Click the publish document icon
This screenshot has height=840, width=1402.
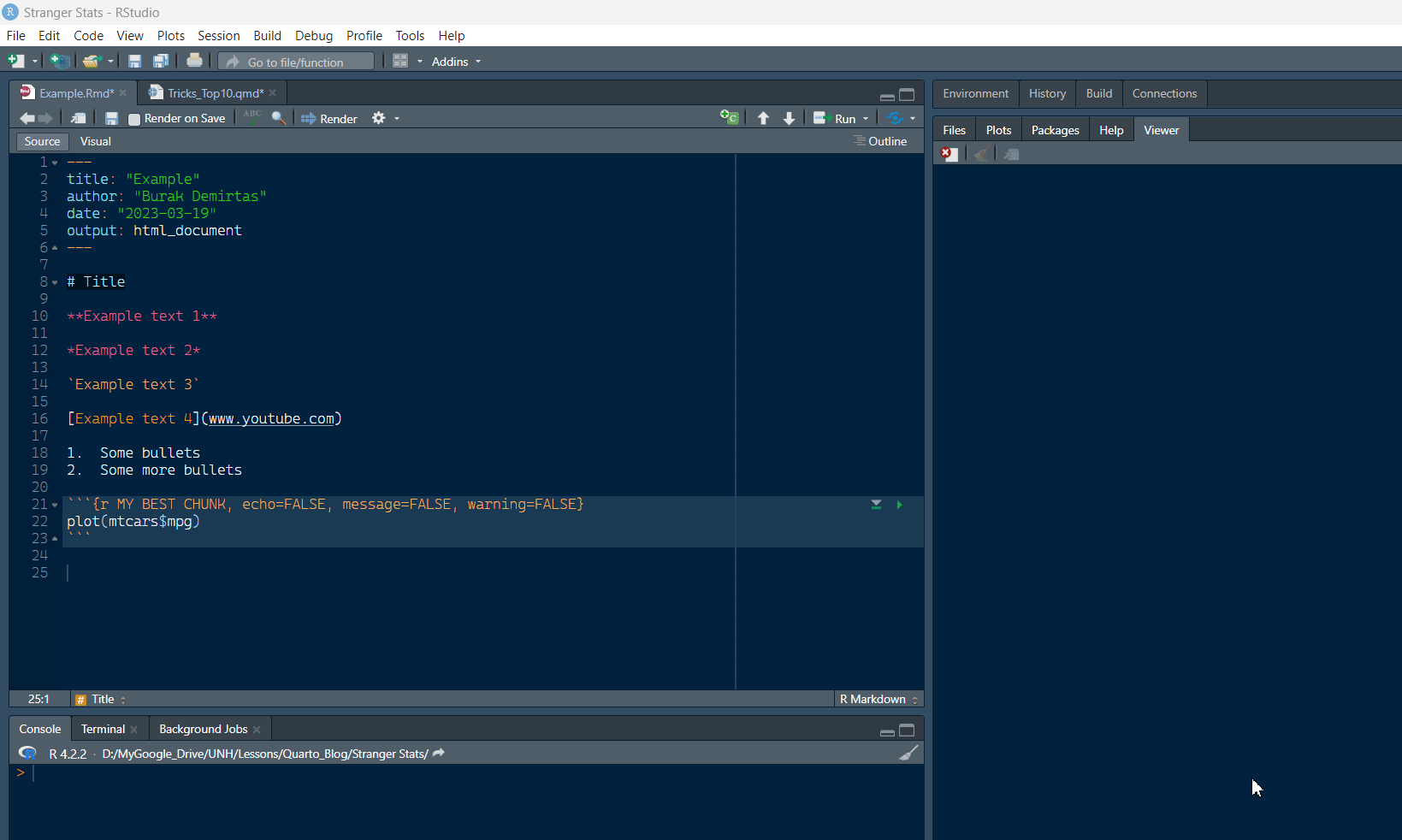[x=895, y=118]
